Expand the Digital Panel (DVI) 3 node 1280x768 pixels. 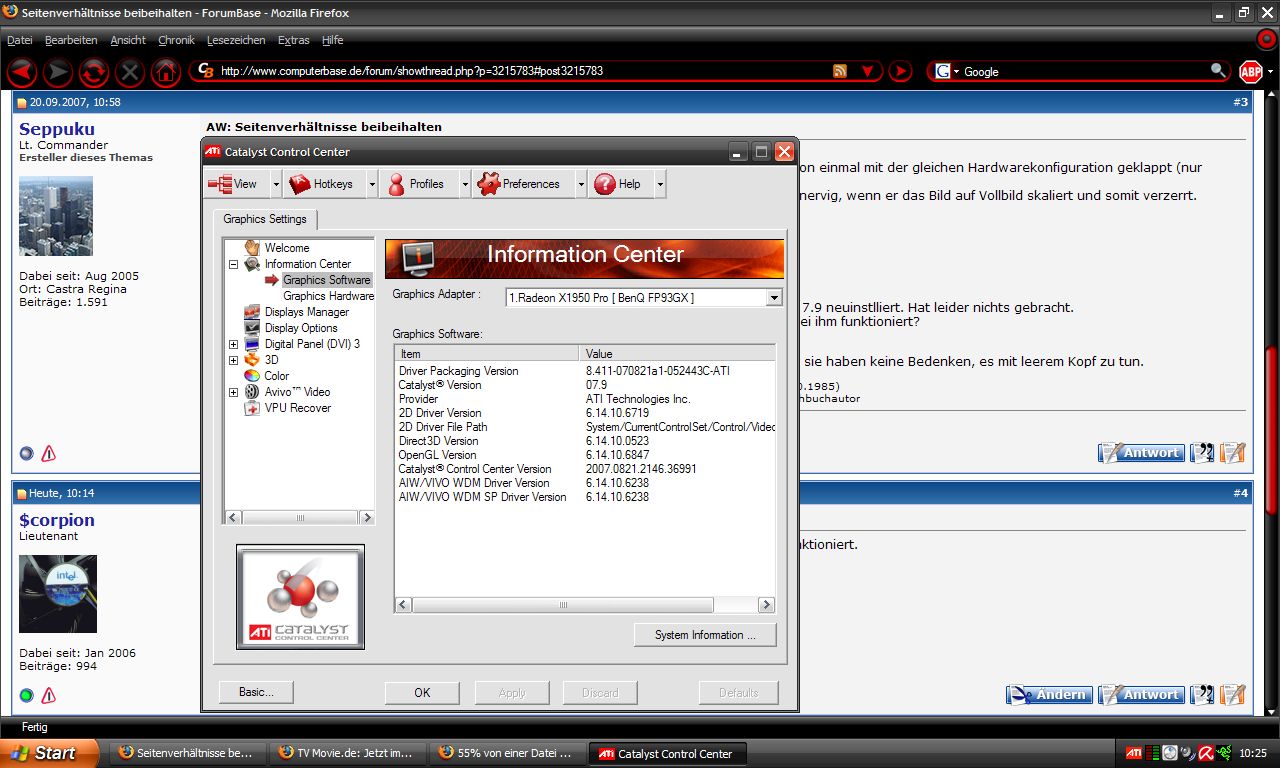click(x=233, y=344)
